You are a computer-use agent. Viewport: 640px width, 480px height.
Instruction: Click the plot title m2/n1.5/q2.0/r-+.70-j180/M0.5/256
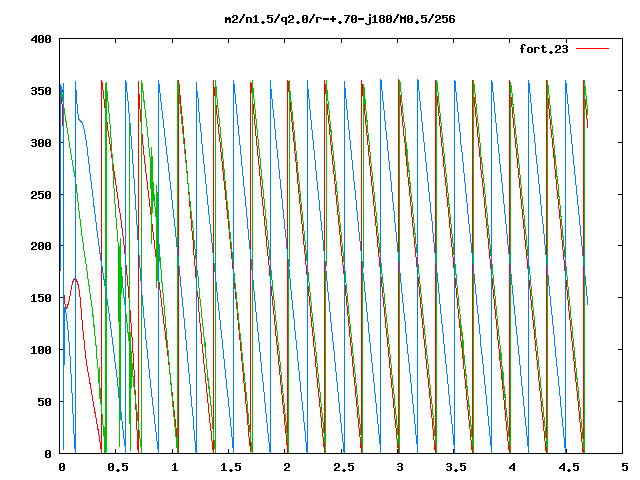340,19
